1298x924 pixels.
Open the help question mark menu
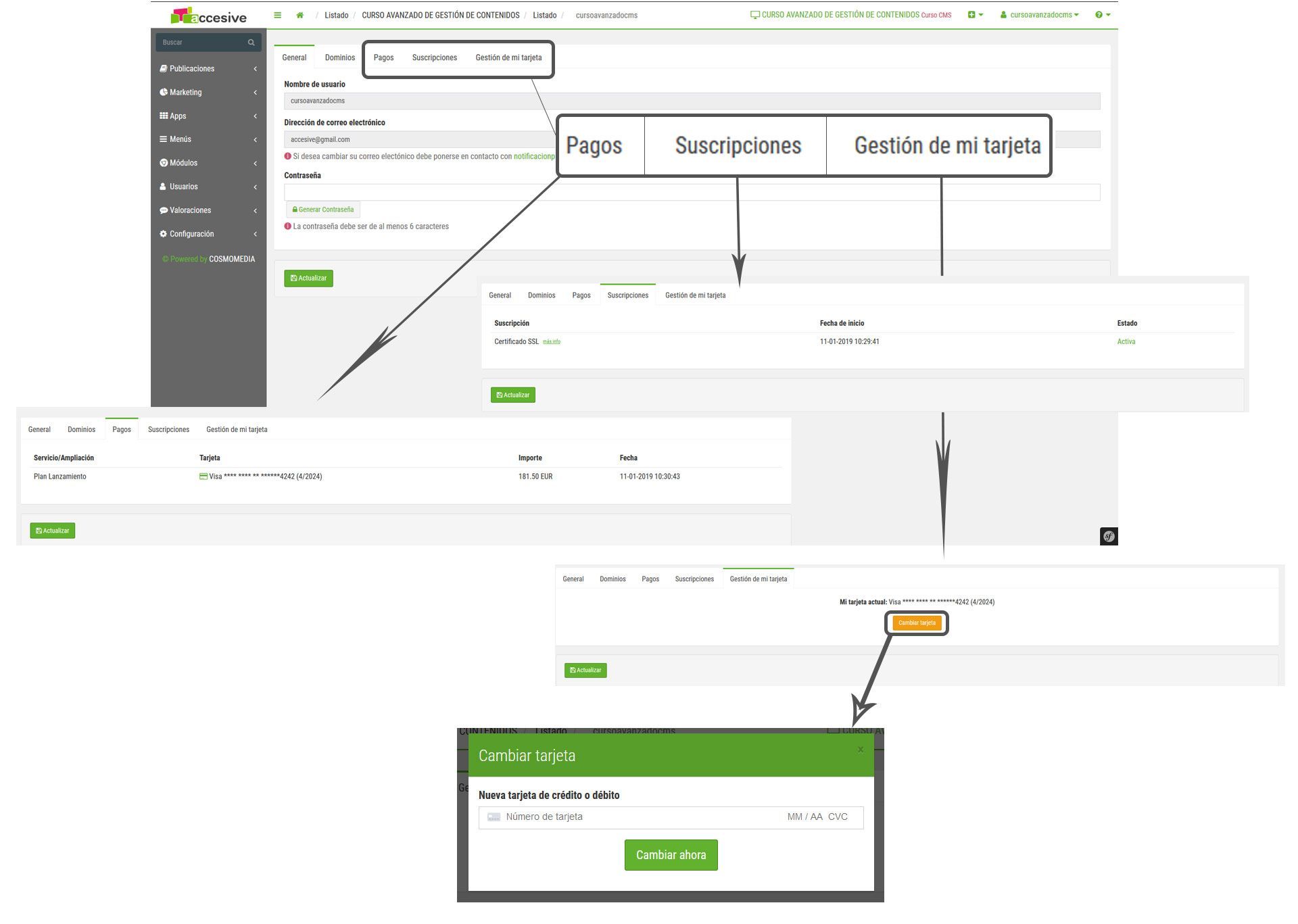[1102, 15]
